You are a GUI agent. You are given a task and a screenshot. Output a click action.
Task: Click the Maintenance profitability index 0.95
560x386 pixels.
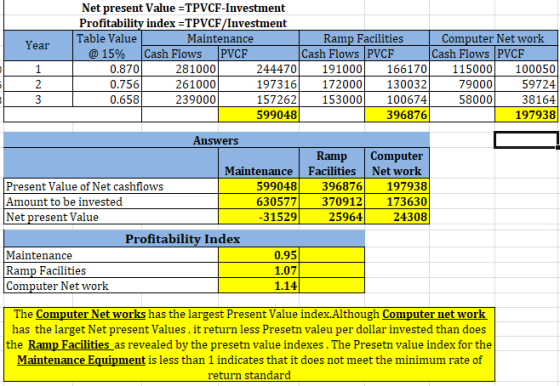[259, 255]
